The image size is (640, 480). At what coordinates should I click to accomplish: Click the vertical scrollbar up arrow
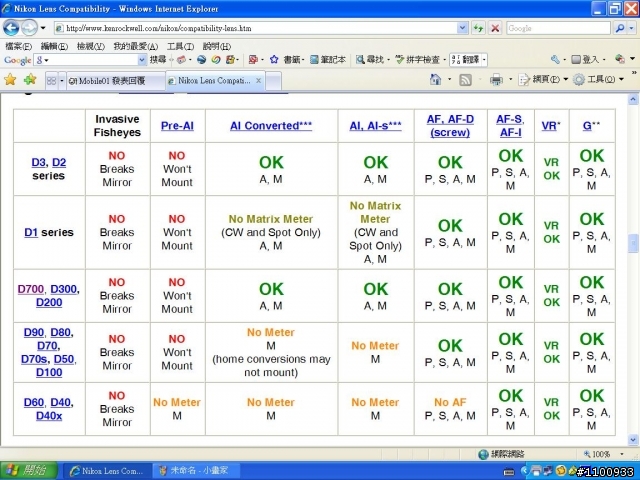[x=633, y=99]
